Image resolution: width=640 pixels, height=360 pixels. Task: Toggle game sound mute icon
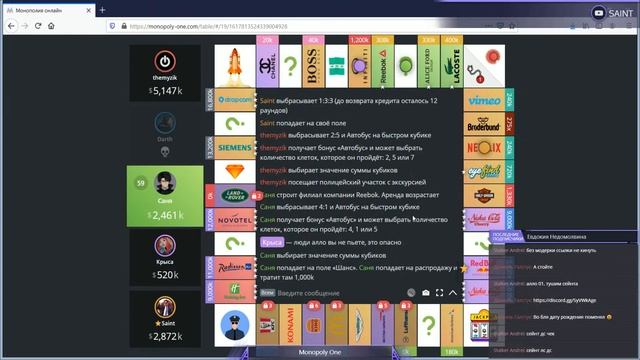click(411, 293)
